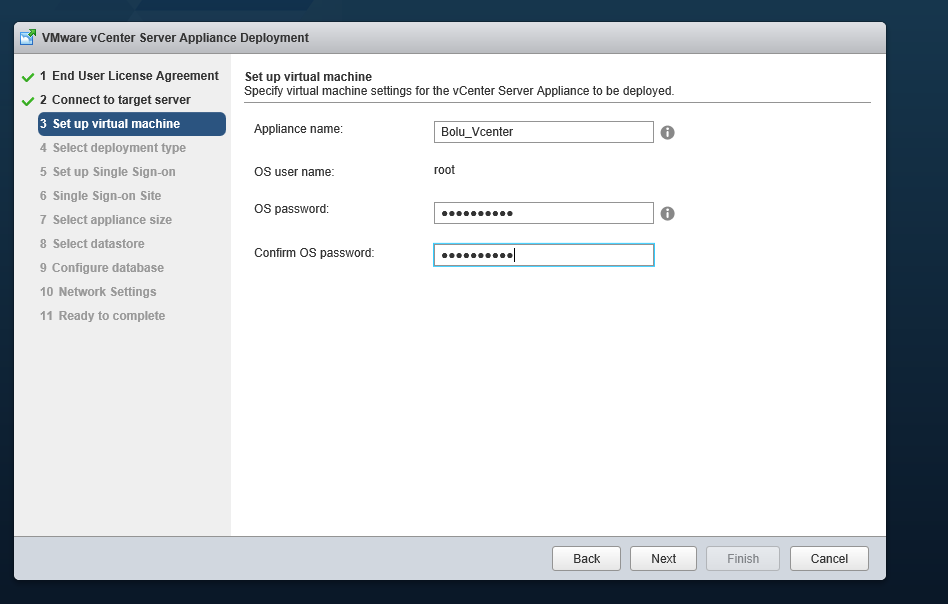
Task: Click the Next button
Action: (x=663, y=559)
